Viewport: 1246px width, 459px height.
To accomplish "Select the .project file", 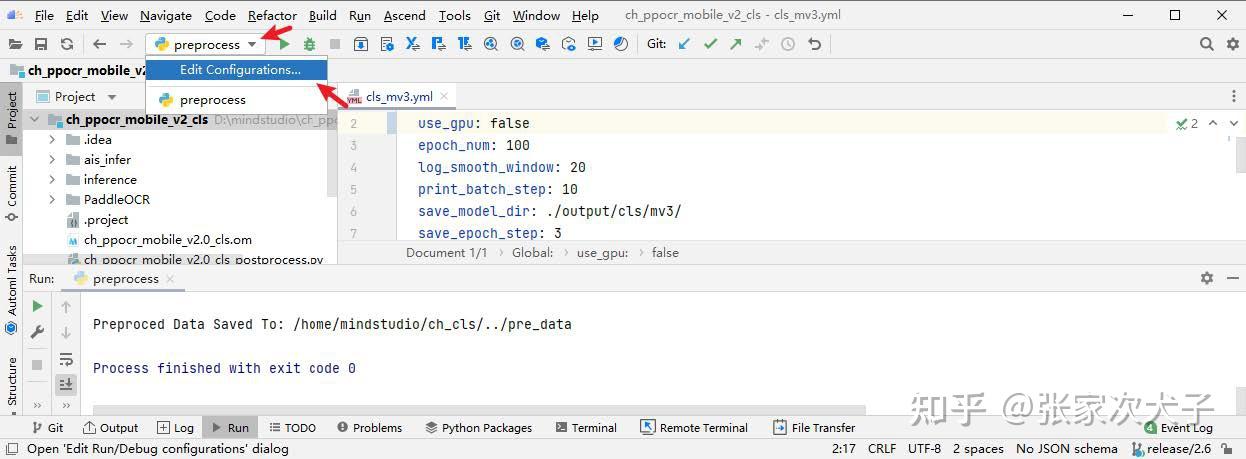I will coord(106,220).
